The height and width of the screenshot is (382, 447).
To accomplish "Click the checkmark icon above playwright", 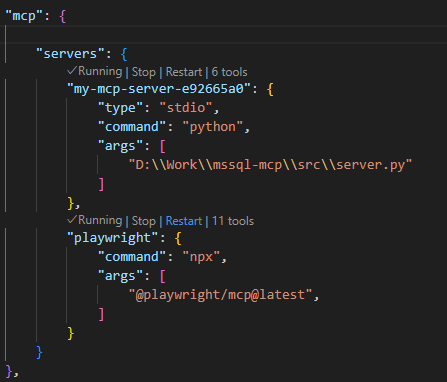I will coord(72,220).
